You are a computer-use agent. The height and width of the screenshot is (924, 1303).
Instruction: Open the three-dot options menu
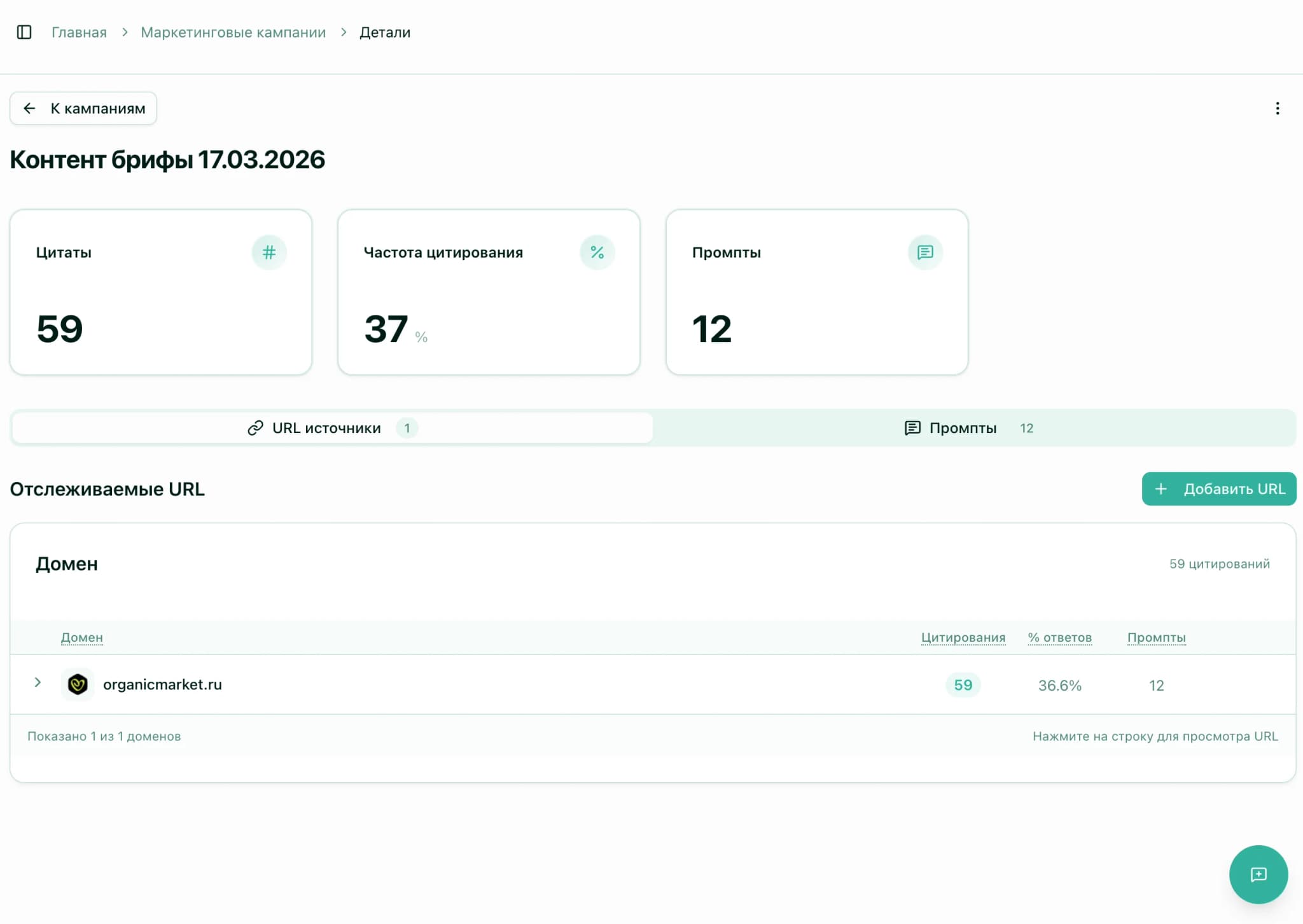pyautogui.click(x=1277, y=109)
